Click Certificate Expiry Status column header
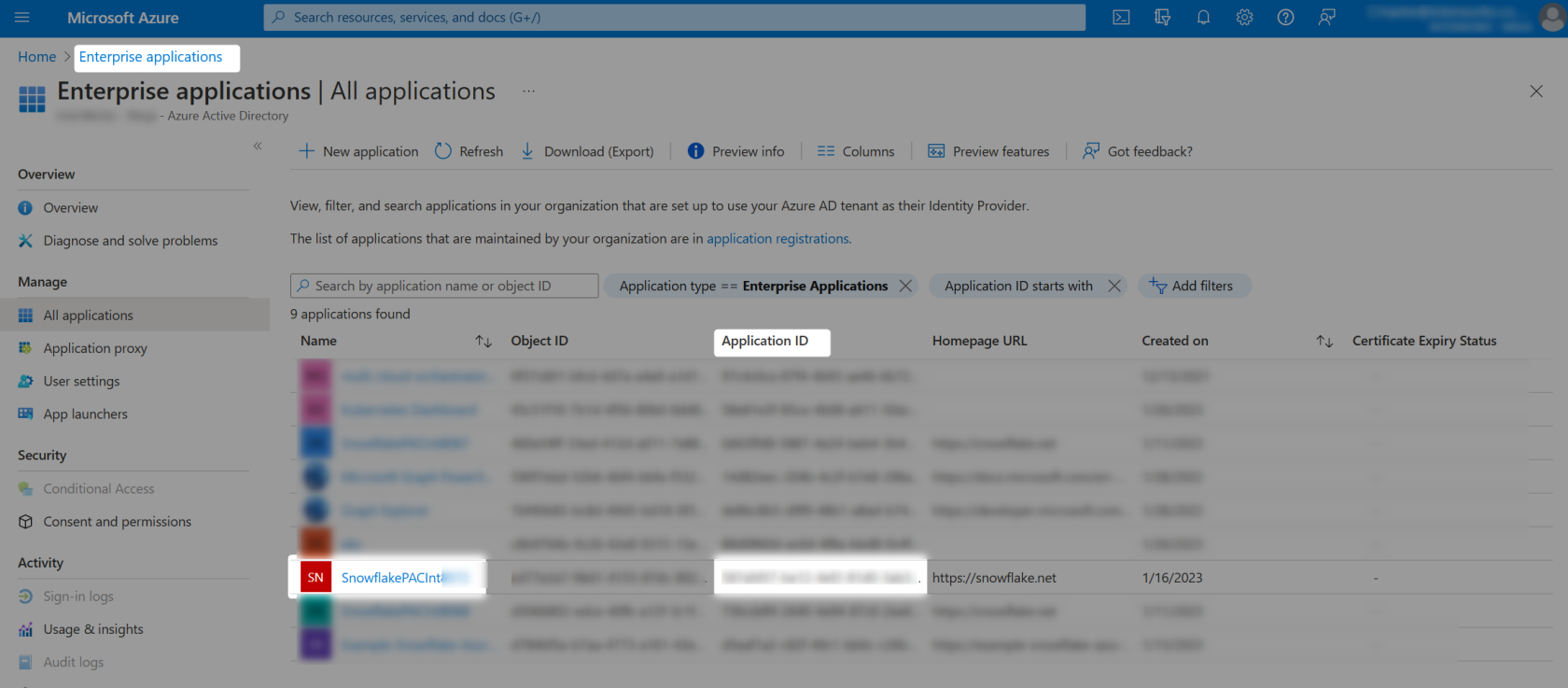 [1424, 341]
